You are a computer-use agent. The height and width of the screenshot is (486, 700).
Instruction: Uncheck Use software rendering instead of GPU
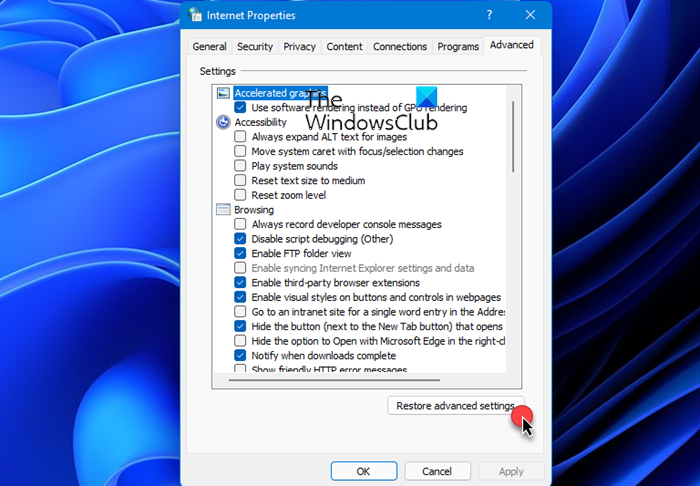[x=240, y=108]
